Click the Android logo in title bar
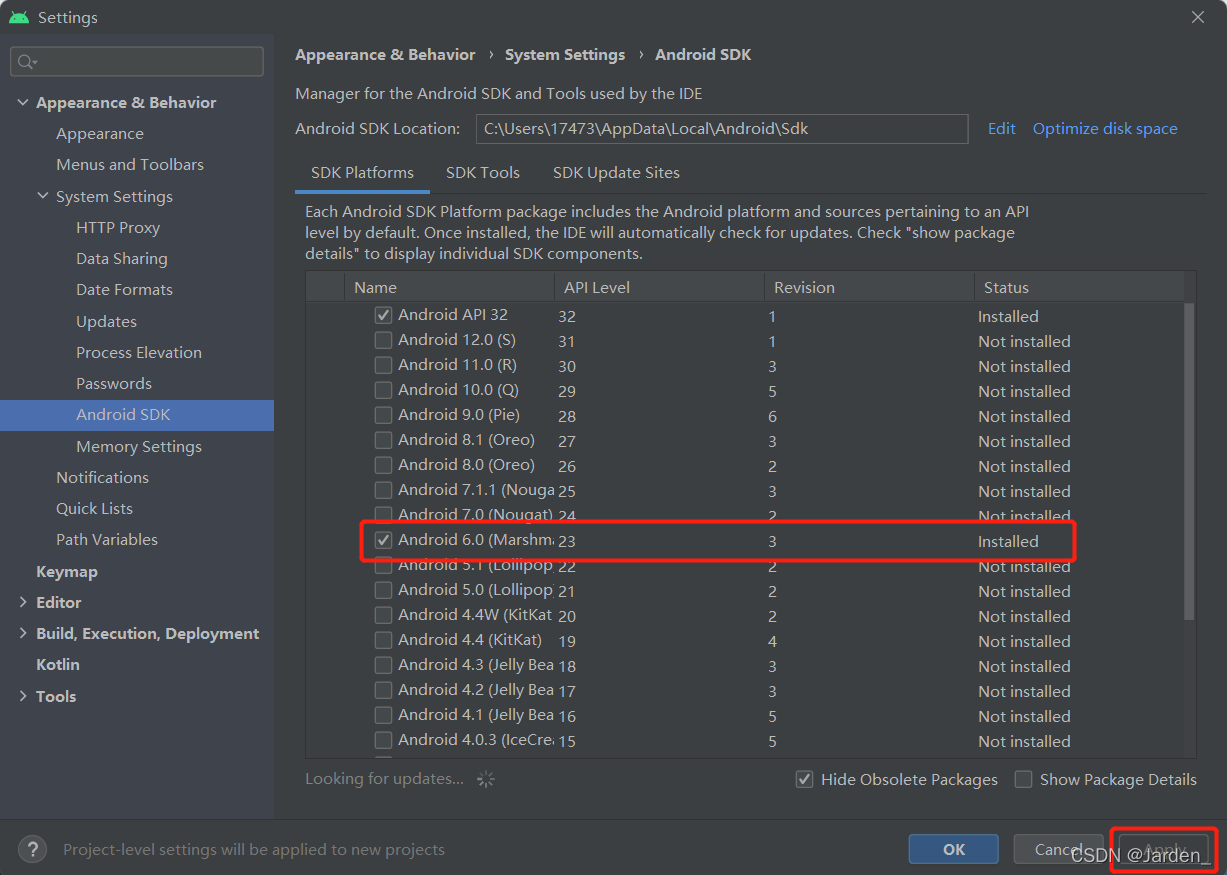The width and height of the screenshot is (1227, 875). [x=19, y=18]
